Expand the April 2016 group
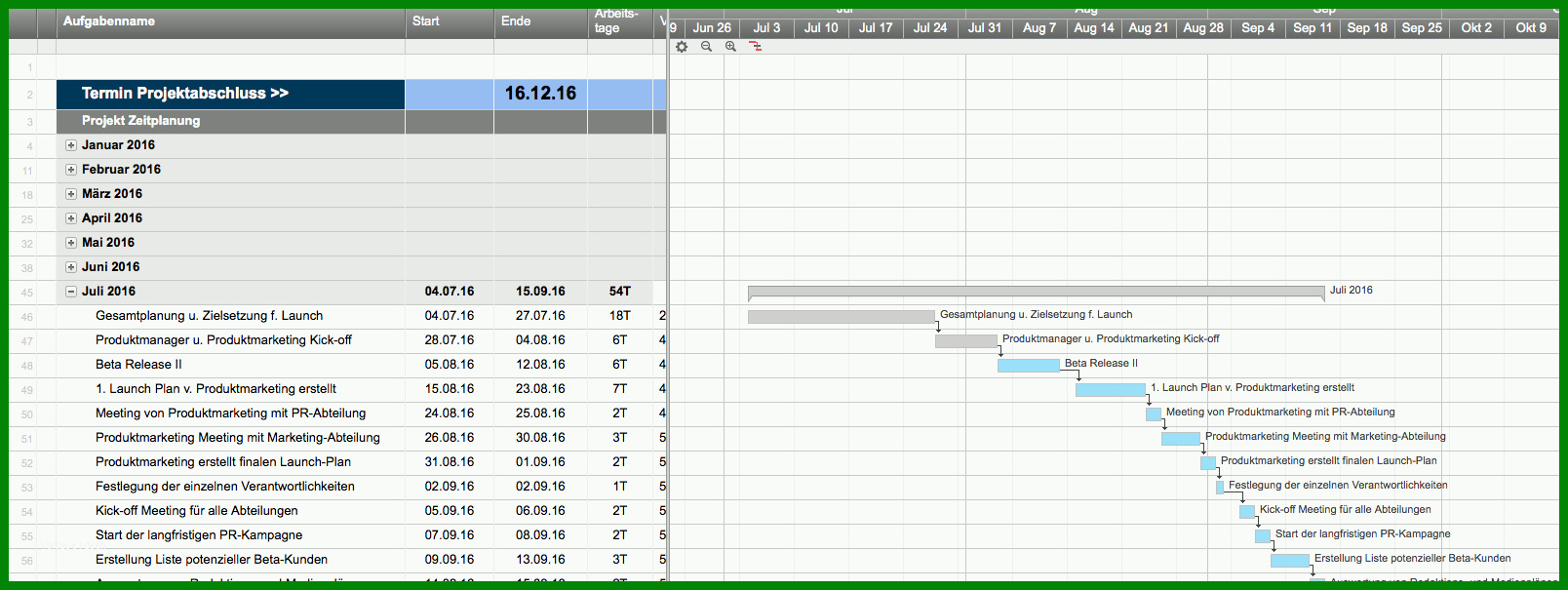Screen dimensions: 1568x590 pos(71,218)
